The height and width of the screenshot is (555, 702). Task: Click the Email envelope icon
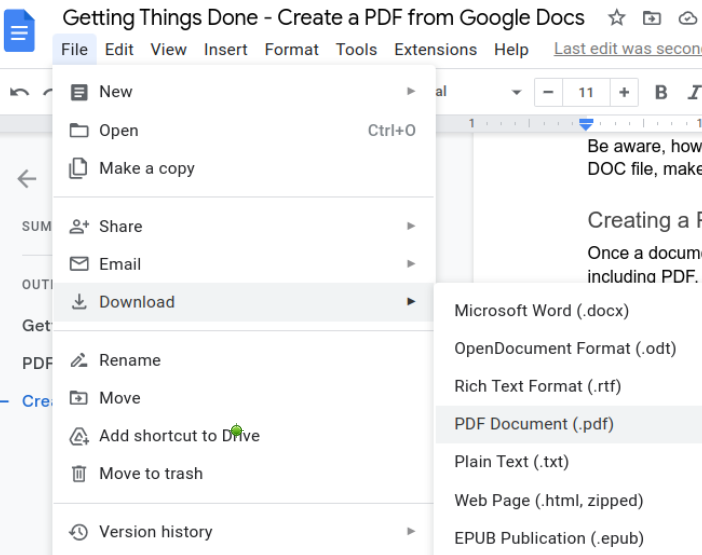point(79,264)
